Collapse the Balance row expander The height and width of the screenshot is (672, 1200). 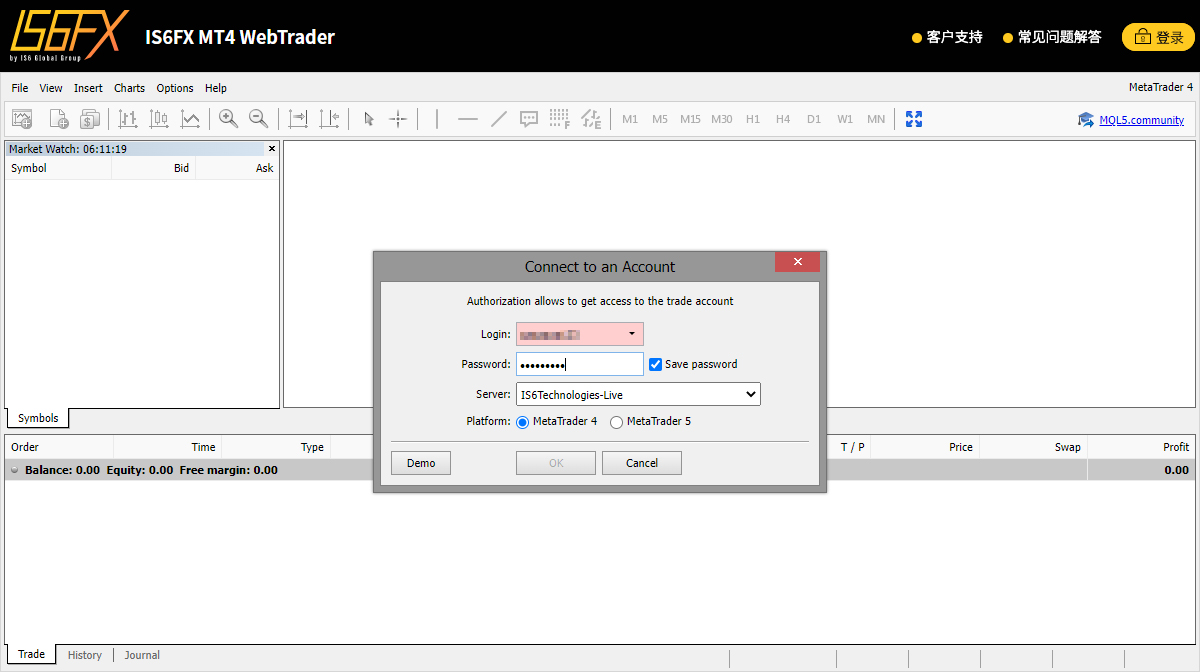click(x=14, y=470)
